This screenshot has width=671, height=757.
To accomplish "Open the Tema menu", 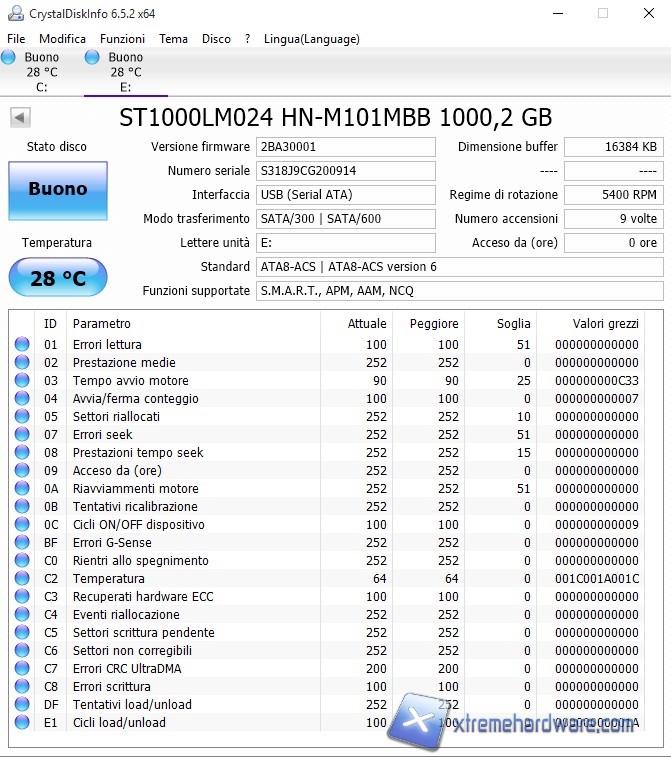I will (x=173, y=39).
